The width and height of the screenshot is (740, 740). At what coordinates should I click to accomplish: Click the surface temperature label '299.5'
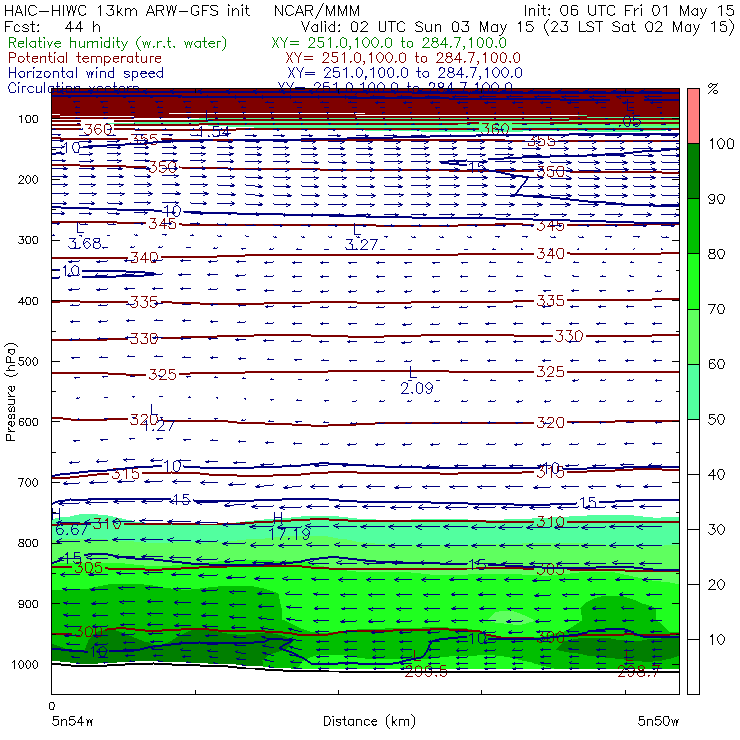(426, 672)
